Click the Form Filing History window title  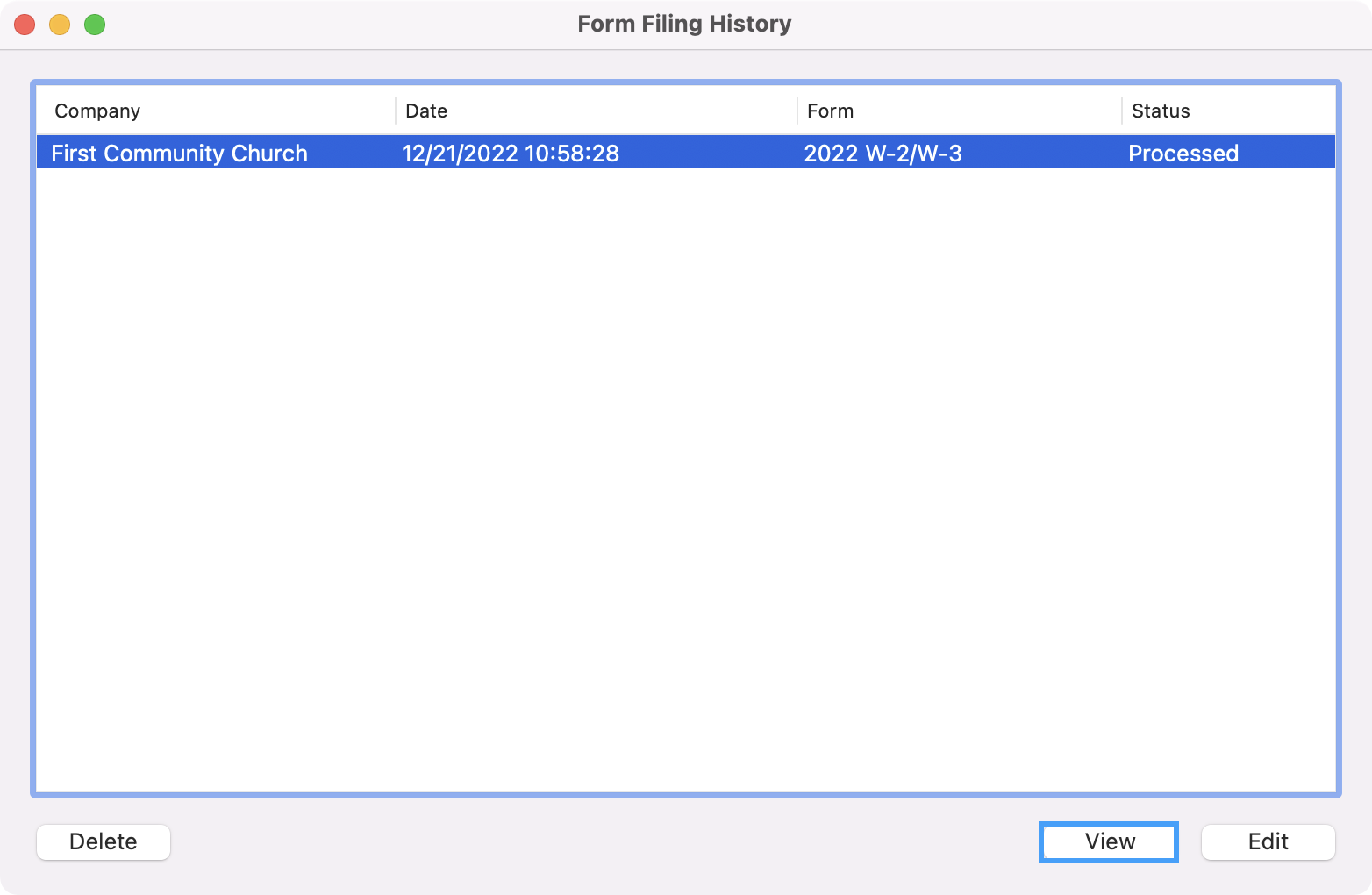[684, 24]
